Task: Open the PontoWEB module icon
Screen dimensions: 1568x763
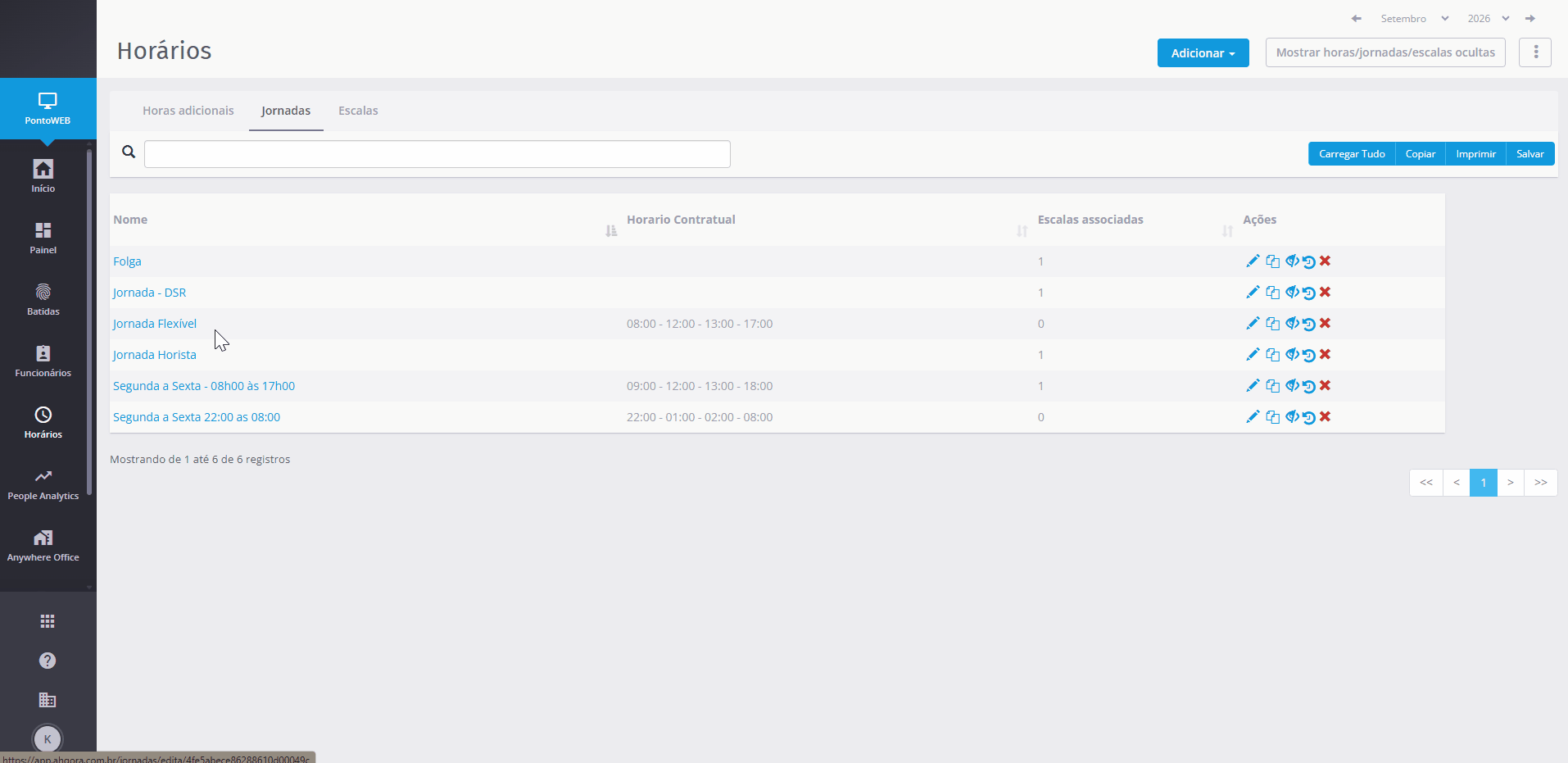Action: 48,108
